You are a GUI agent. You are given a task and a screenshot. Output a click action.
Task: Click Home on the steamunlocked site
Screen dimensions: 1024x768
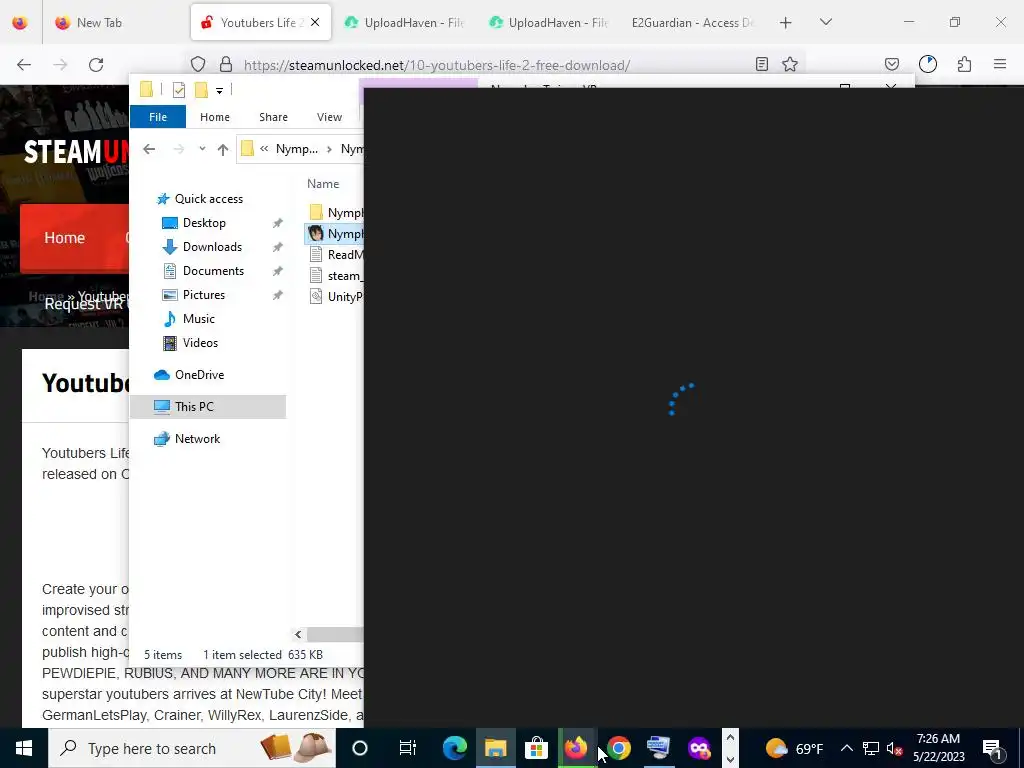point(65,238)
